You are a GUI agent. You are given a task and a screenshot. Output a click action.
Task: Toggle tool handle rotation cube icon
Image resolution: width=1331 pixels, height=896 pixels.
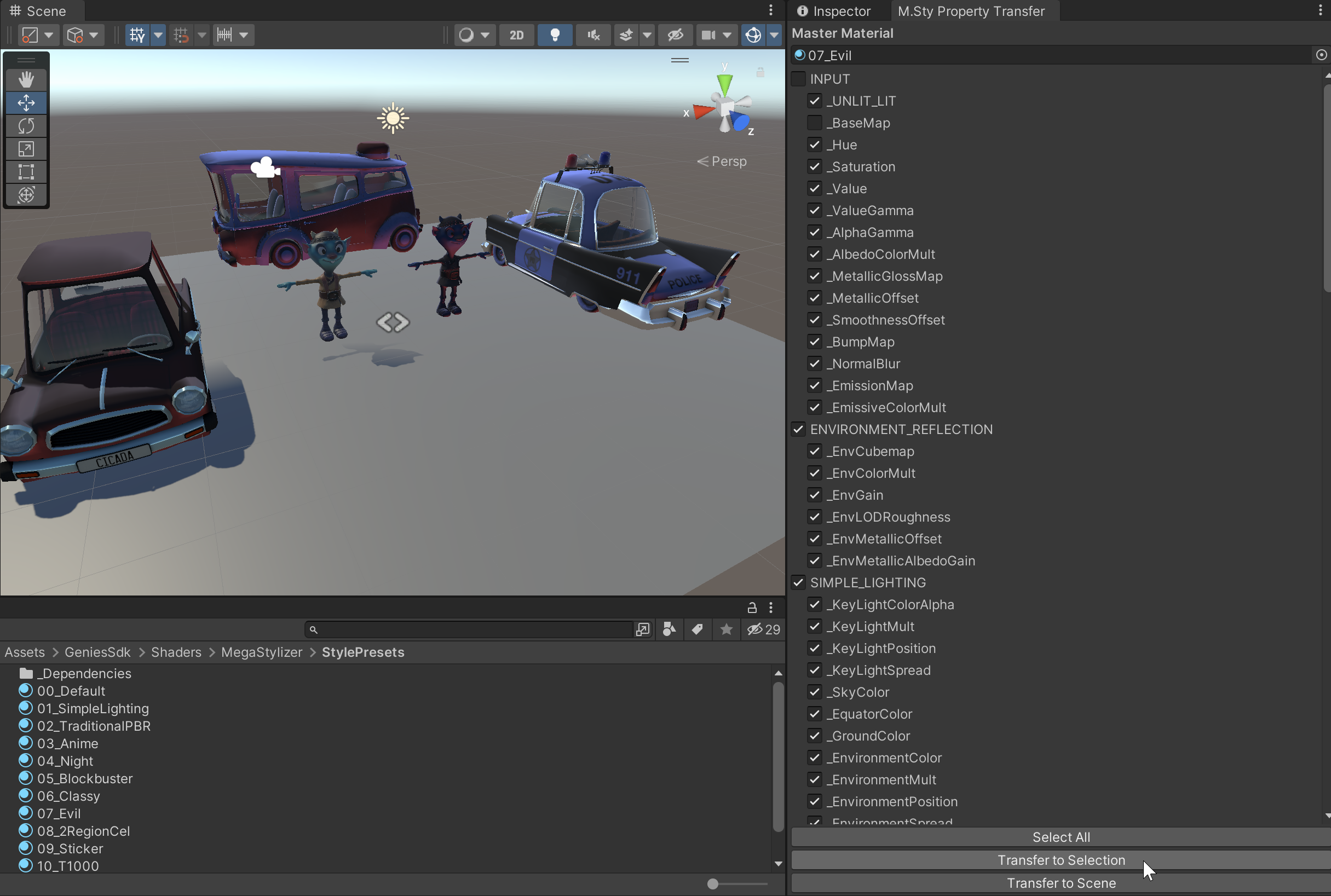point(75,35)
